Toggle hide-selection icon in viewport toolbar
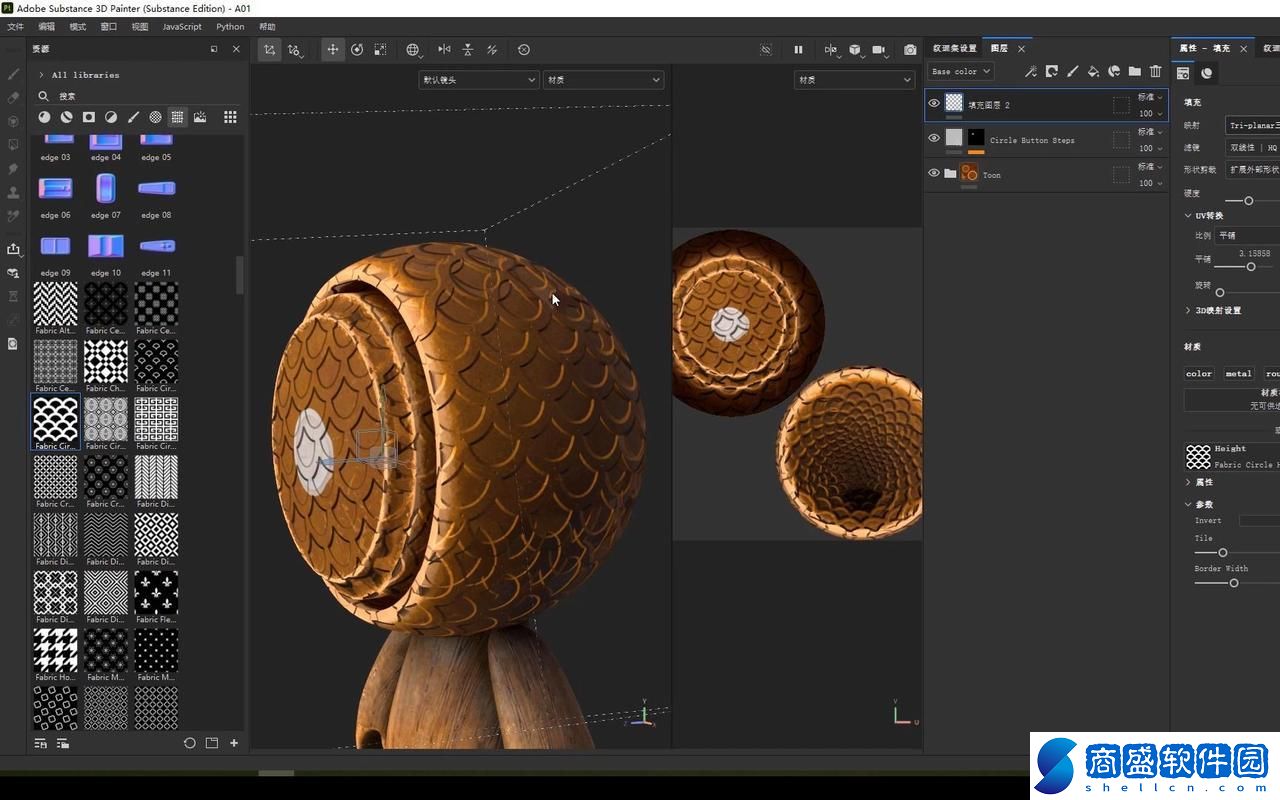The height and width of the screenshot is (800, 1280). point(766,49)
